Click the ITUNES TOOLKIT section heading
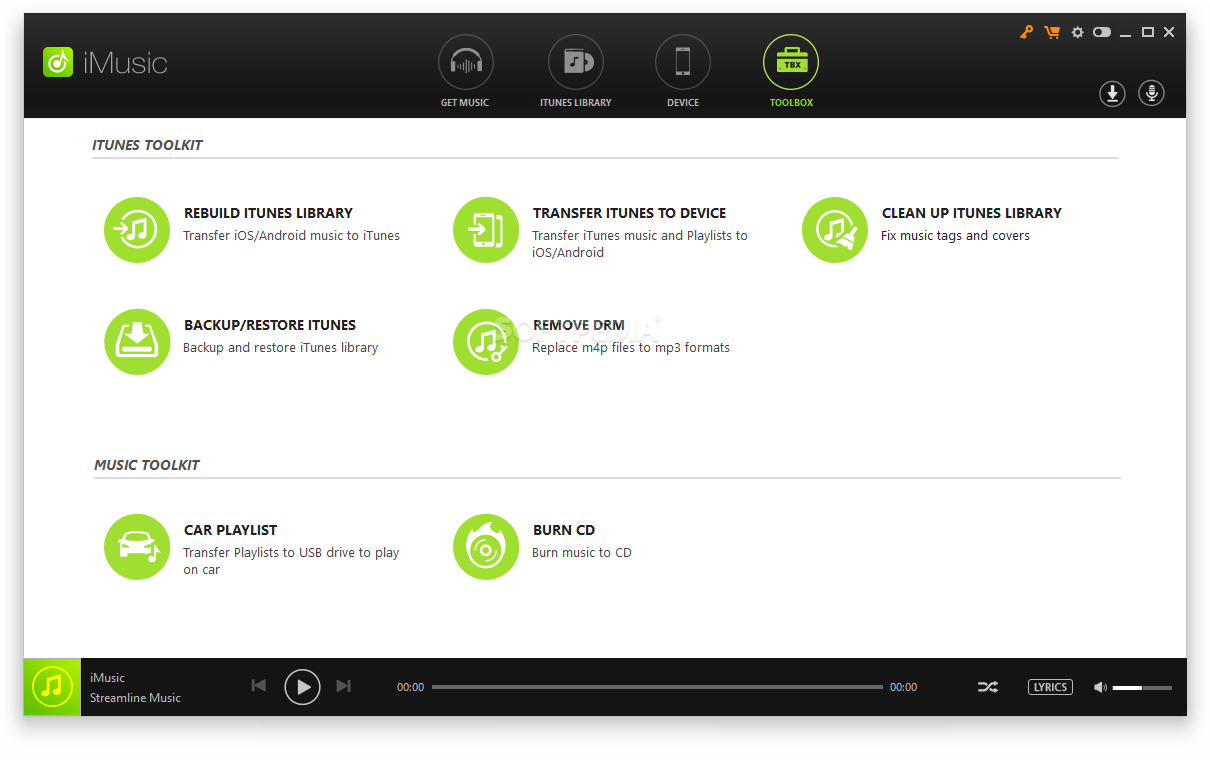Image resolution: width=1210 pixels, height=760 pixels. click(147, 145)
